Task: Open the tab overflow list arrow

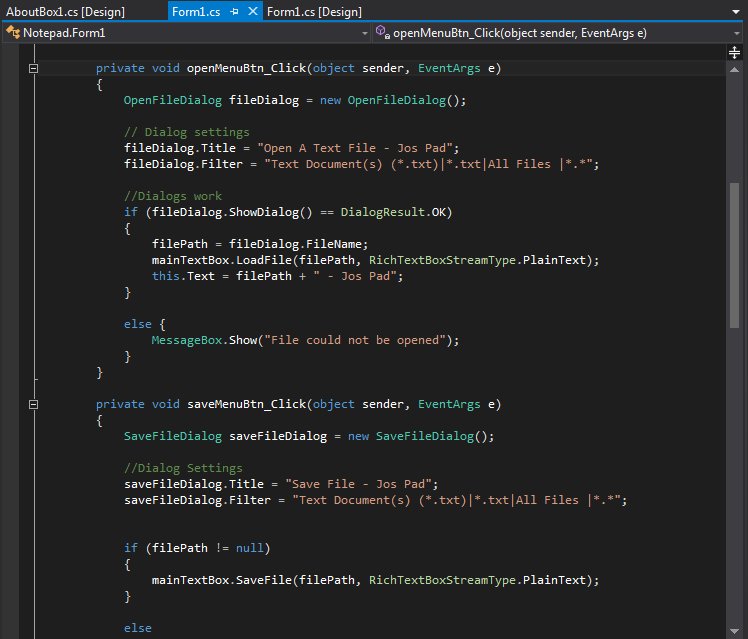Action: 736,11
